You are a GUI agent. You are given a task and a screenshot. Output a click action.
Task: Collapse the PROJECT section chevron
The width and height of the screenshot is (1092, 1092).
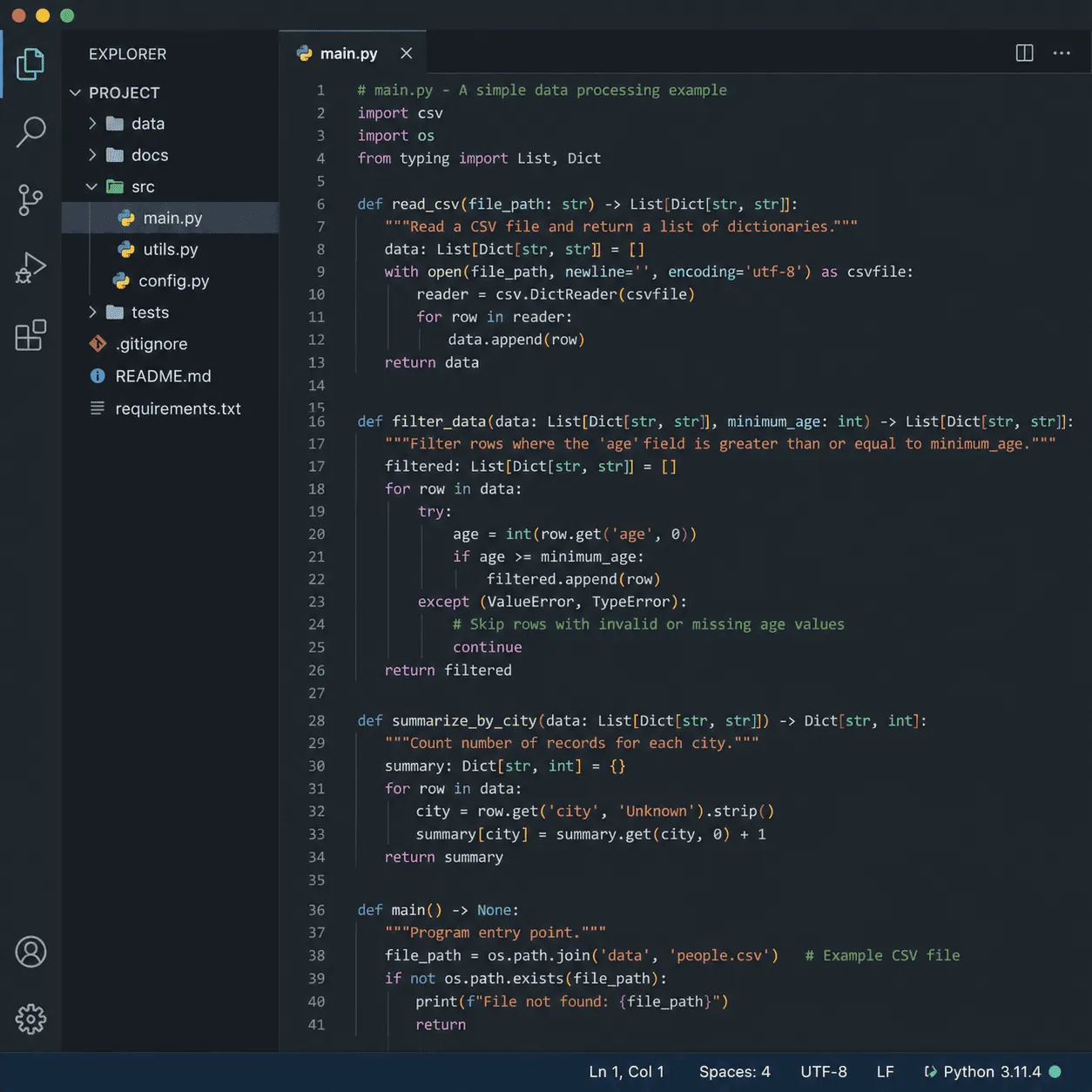[x=75, y=92]
